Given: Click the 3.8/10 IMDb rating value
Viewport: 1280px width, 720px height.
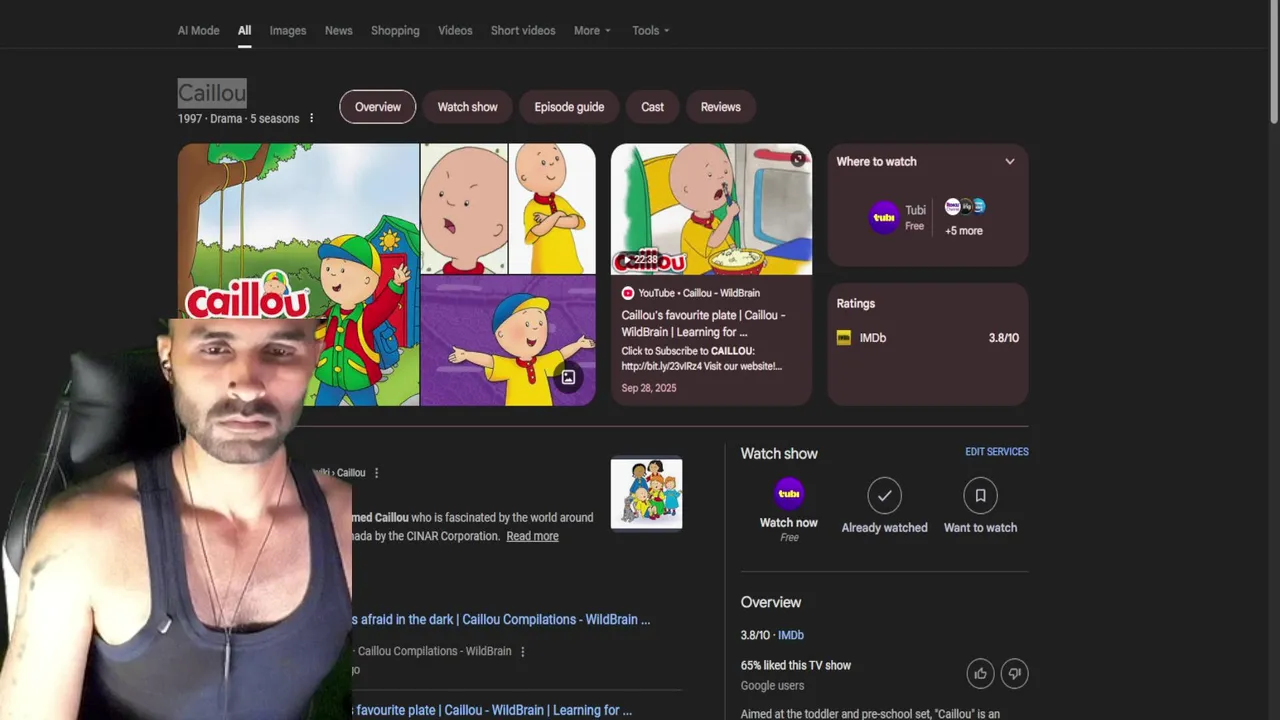Looking at the screenshot, I should 1004,338.
